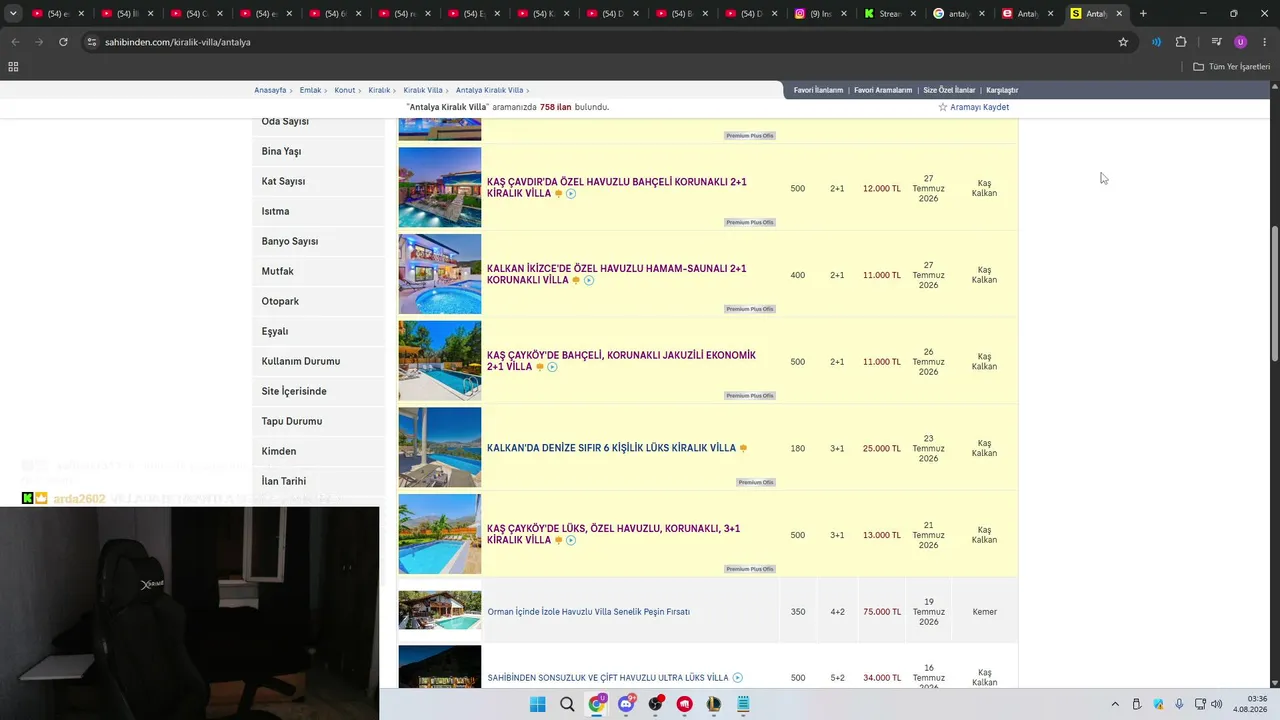Open the media controls toolbar icon
This screenshot has height=720, width=1280.
(1216, 42)
